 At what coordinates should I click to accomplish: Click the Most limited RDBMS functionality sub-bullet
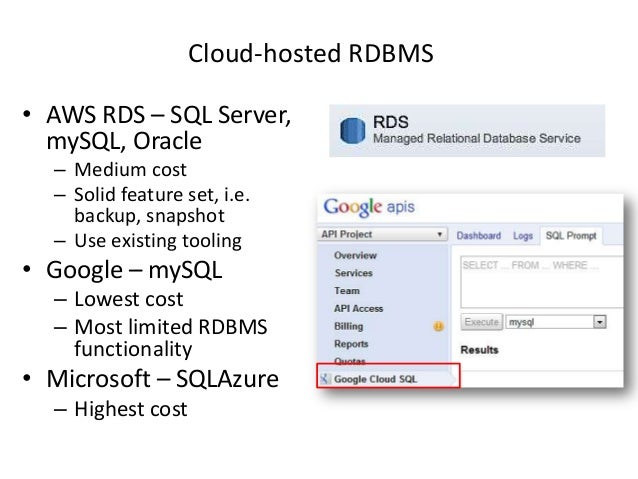click(x=170, y=338)
